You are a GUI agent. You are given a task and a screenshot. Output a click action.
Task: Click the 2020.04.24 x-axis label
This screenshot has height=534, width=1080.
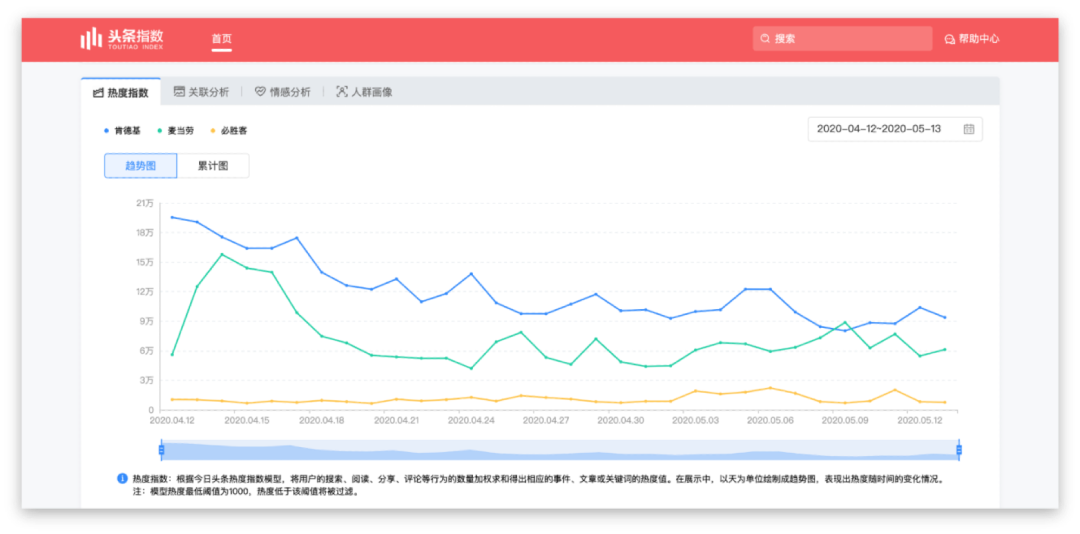[x=470, y=418]
